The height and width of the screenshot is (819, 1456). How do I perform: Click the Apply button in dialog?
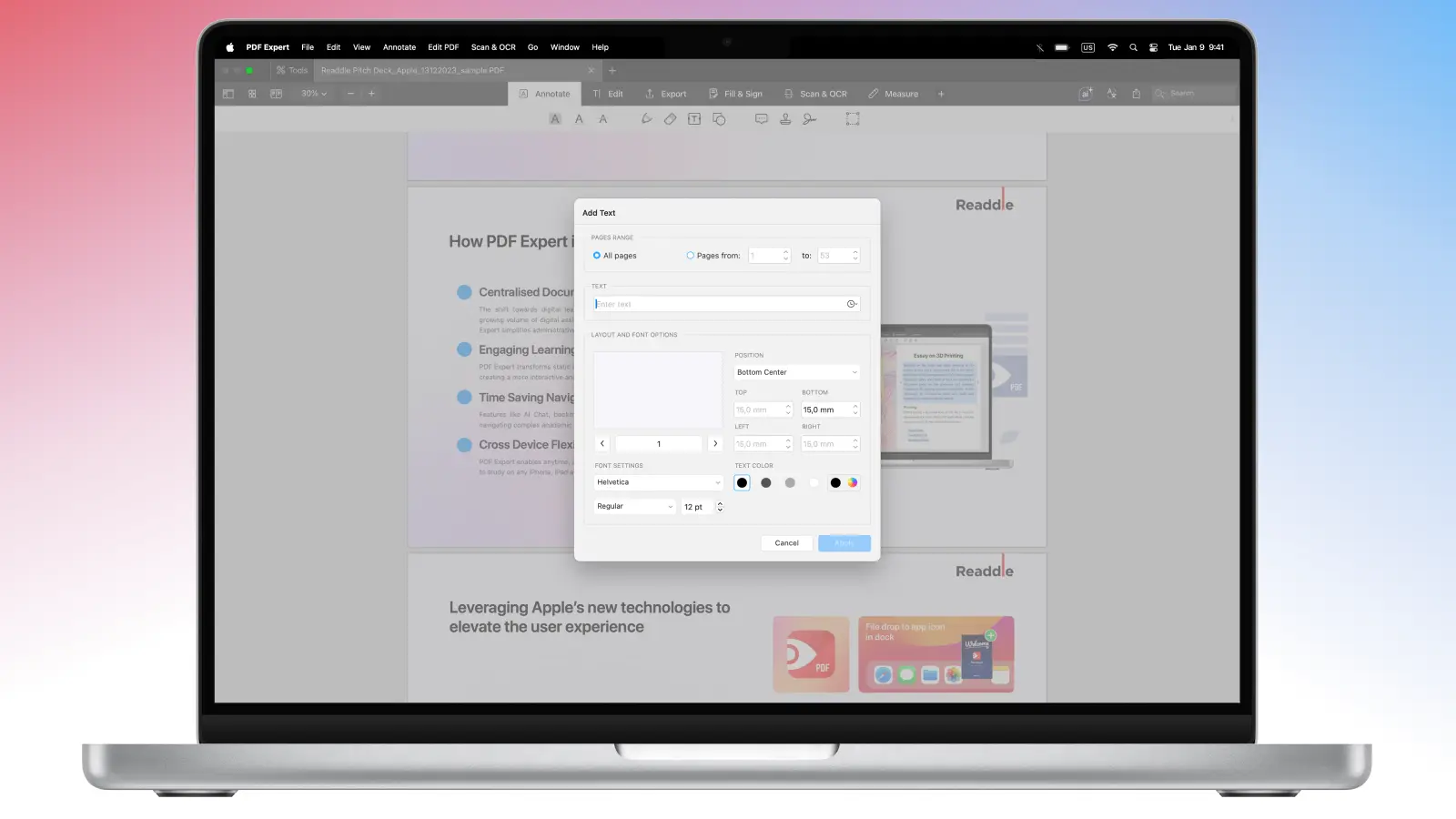(x=844, y=543)
